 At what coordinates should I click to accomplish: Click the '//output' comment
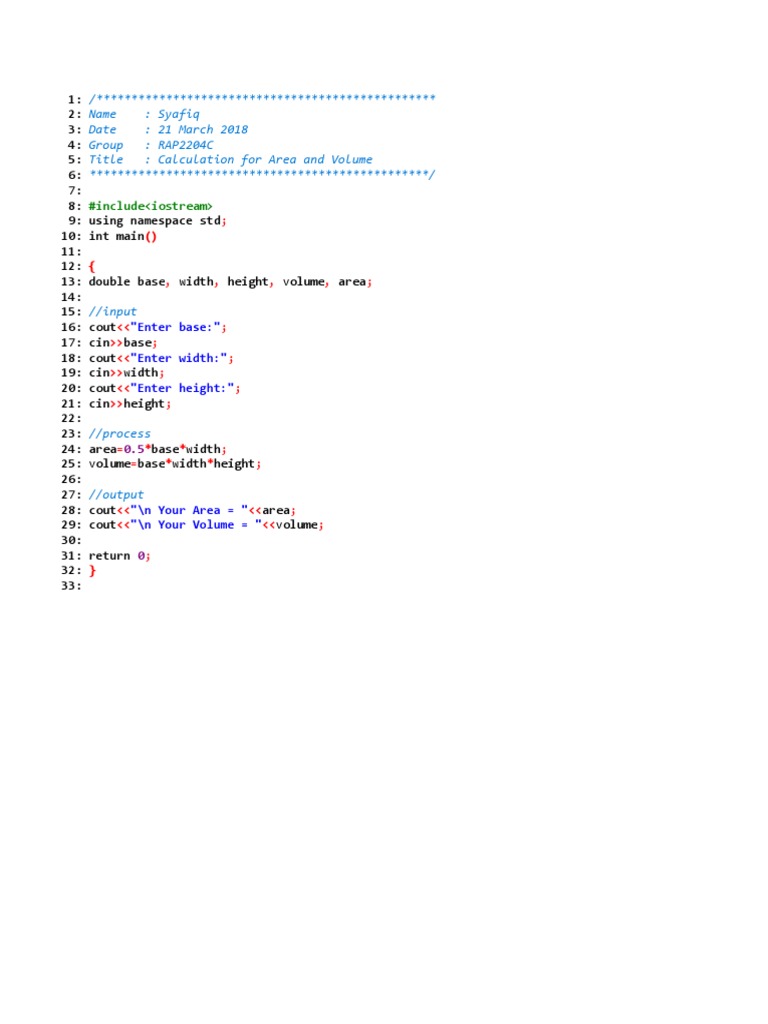(116, 494)
